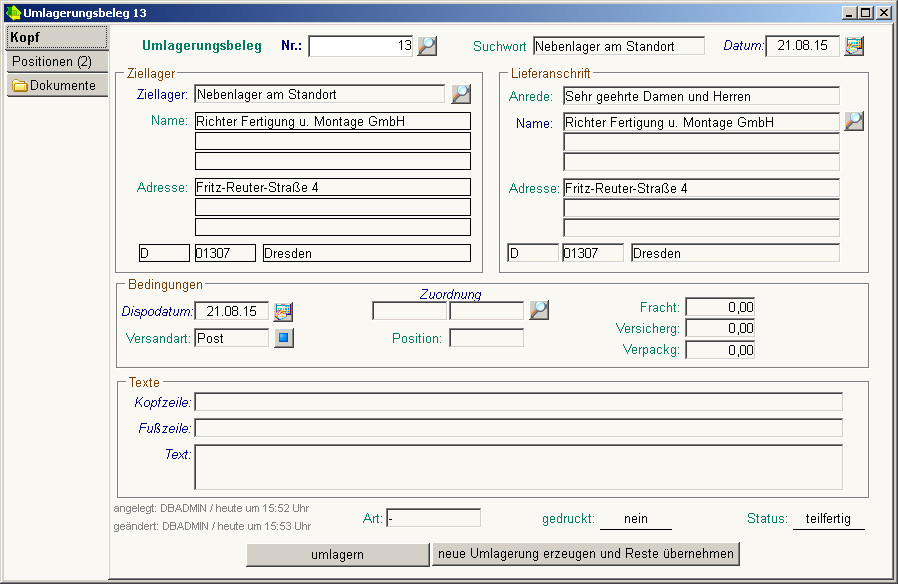Click neue Umlagerung erzeugen und Reste übernehmen

point(585,554)
